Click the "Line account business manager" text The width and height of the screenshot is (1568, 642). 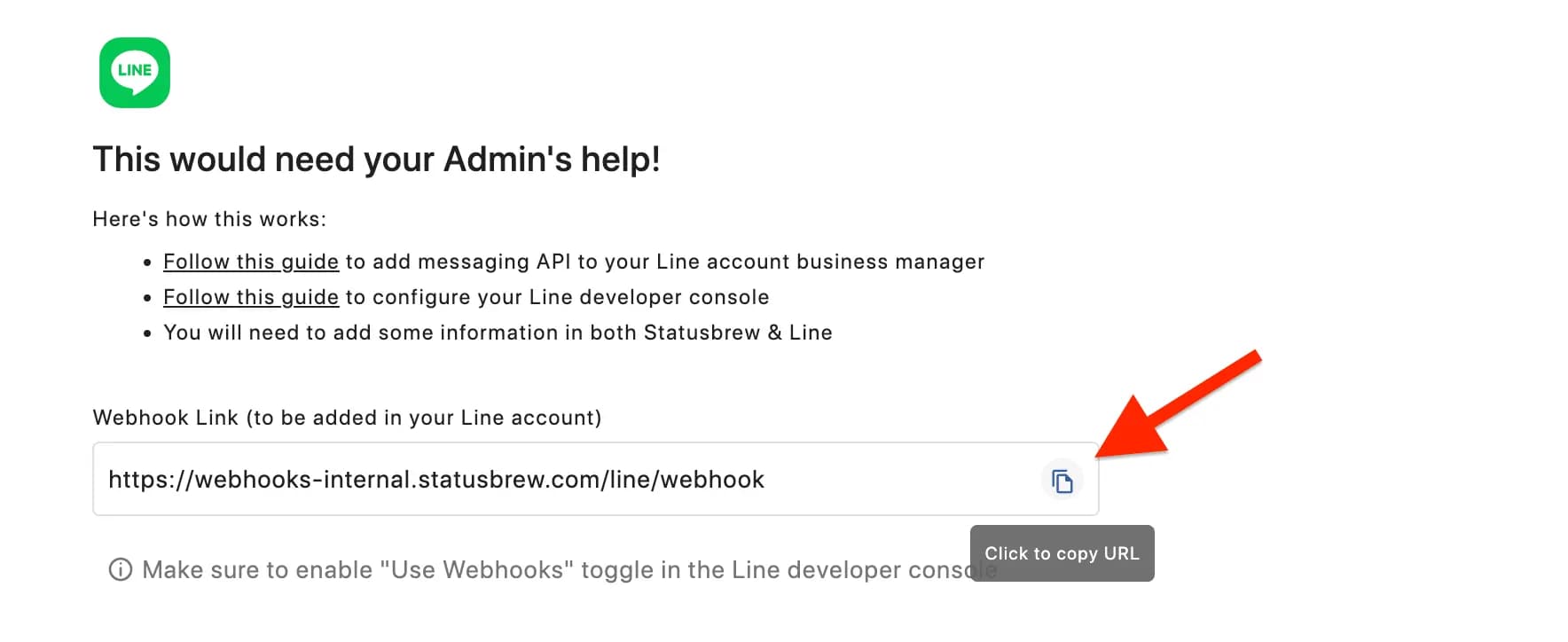(x=819, y=262)
